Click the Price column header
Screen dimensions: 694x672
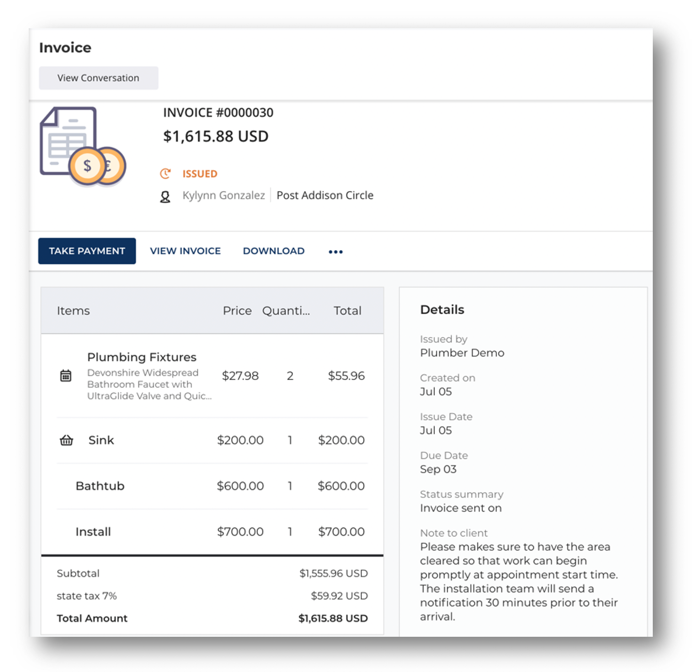pyautogui.click(x=237, y=311)
